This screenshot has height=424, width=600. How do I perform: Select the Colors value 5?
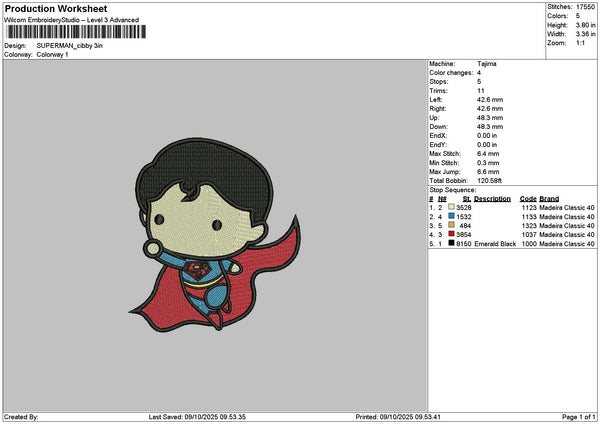click(578, 16)
